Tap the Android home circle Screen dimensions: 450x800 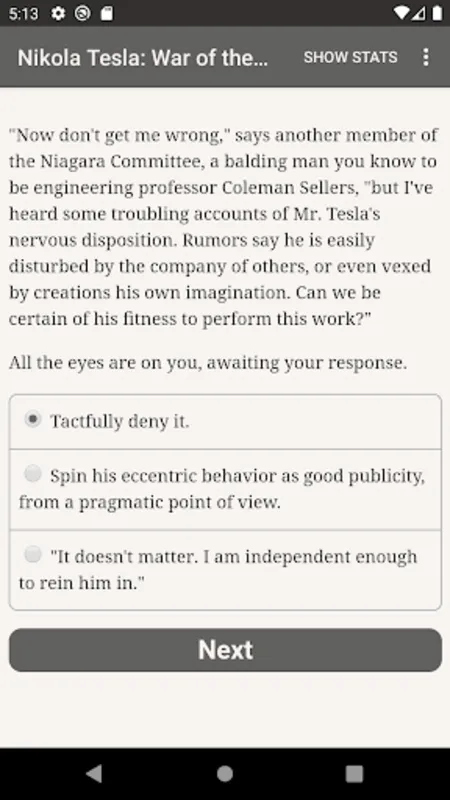click(225, 773)
